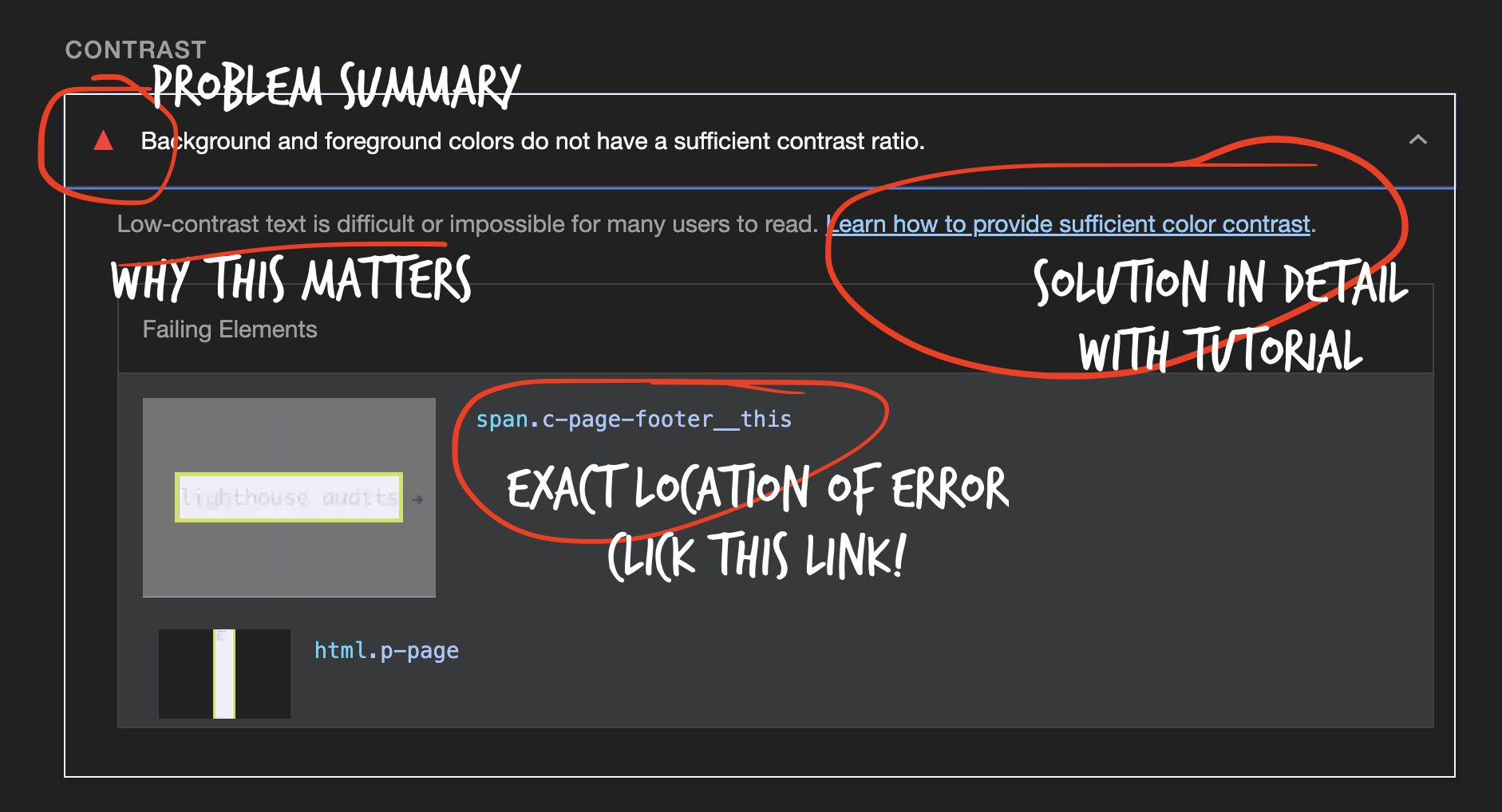Select the html.p-page failing element

pyautogui.click(x=386, y=651)
